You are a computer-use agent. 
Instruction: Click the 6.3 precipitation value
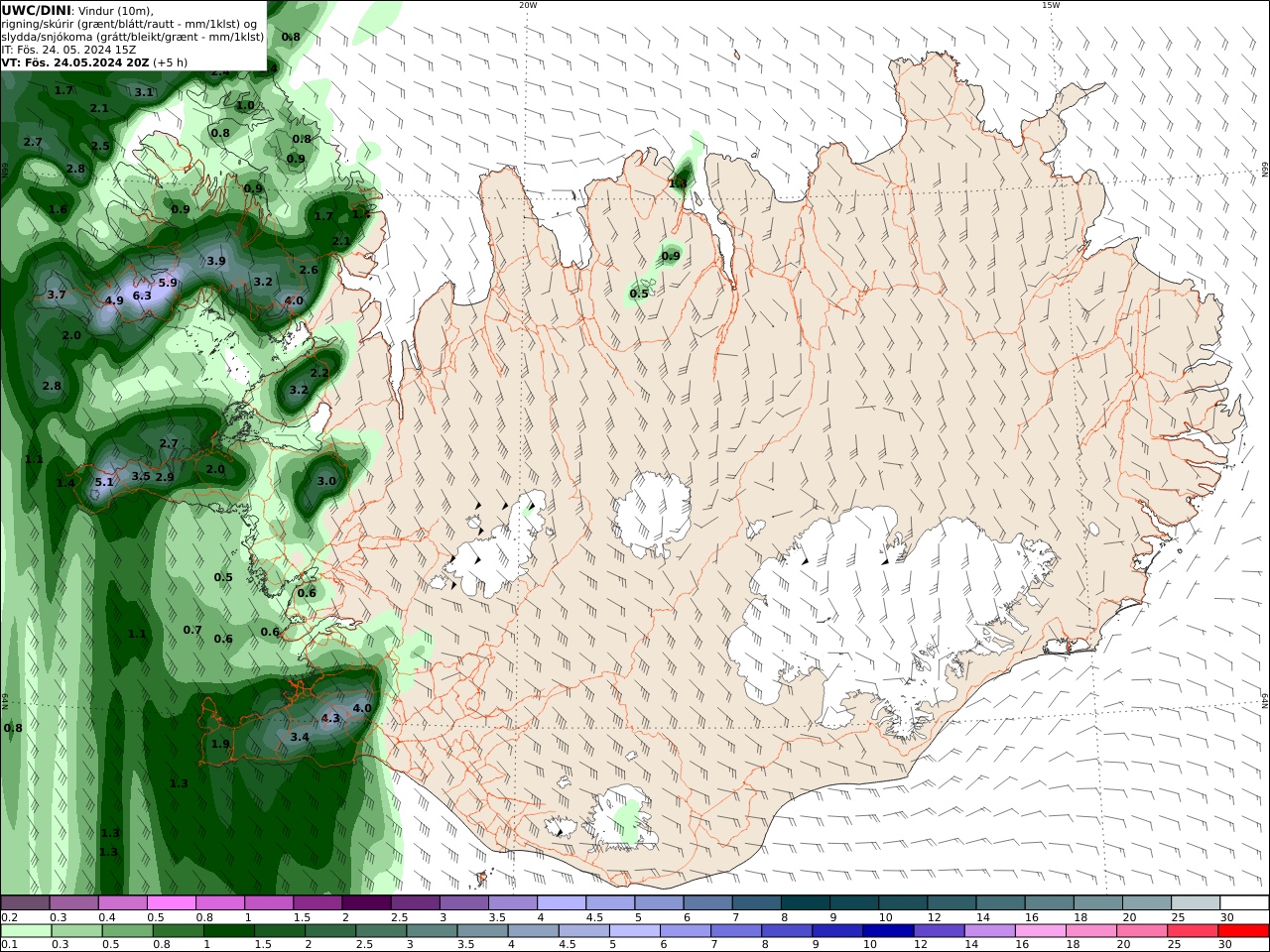[x=142, y=296]
